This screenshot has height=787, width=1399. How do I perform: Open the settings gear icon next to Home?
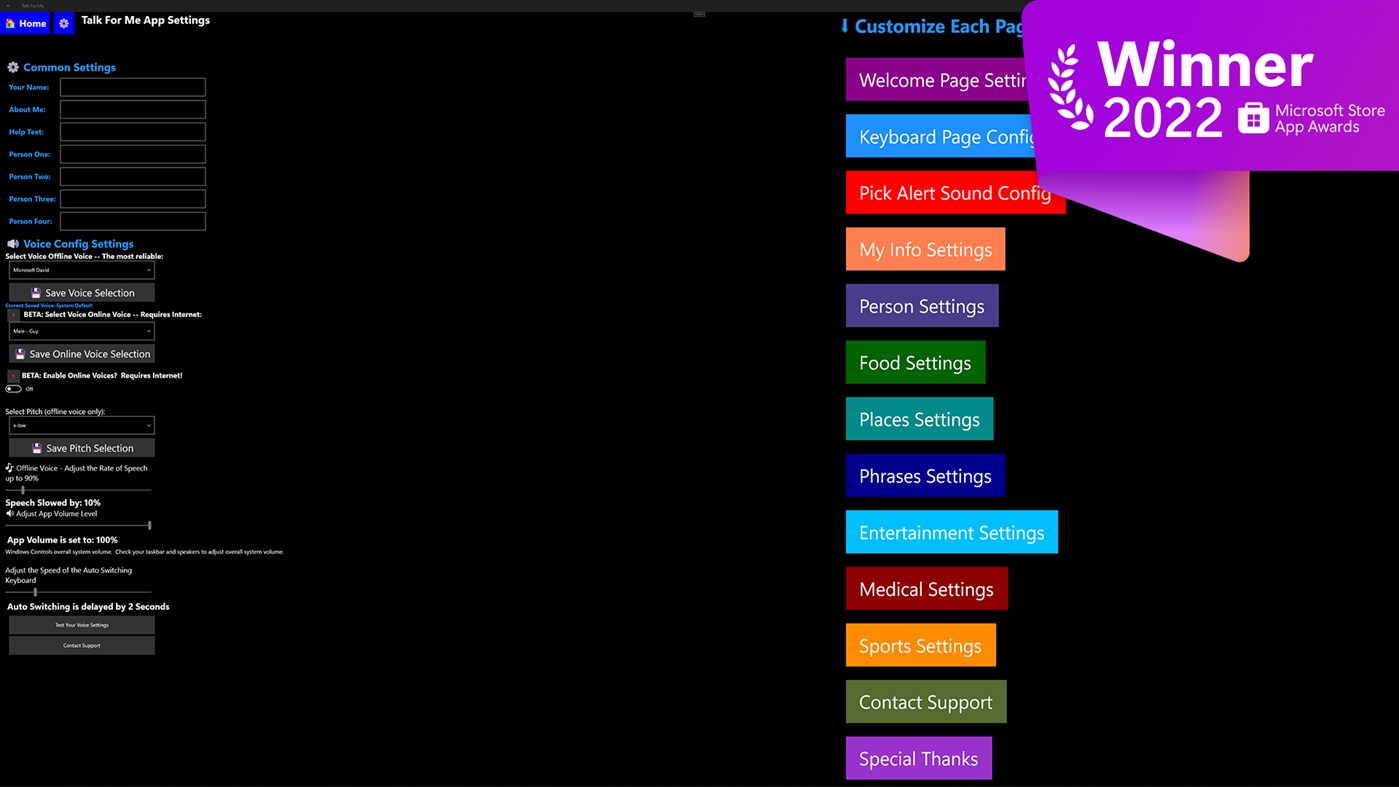click(x=63, y=22)
